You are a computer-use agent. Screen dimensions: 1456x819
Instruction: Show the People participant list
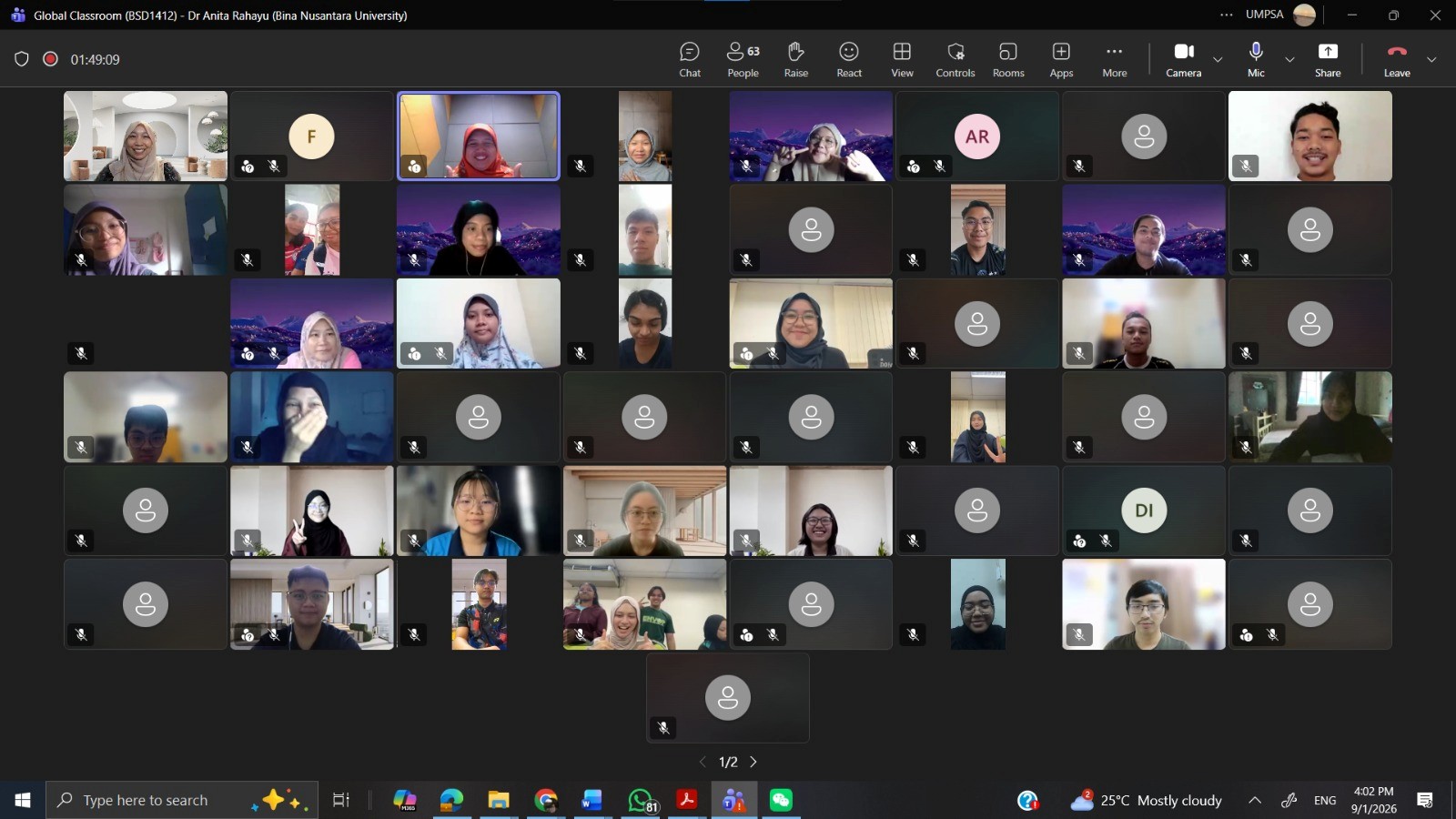pyautogui.click(x=743, y=59)
